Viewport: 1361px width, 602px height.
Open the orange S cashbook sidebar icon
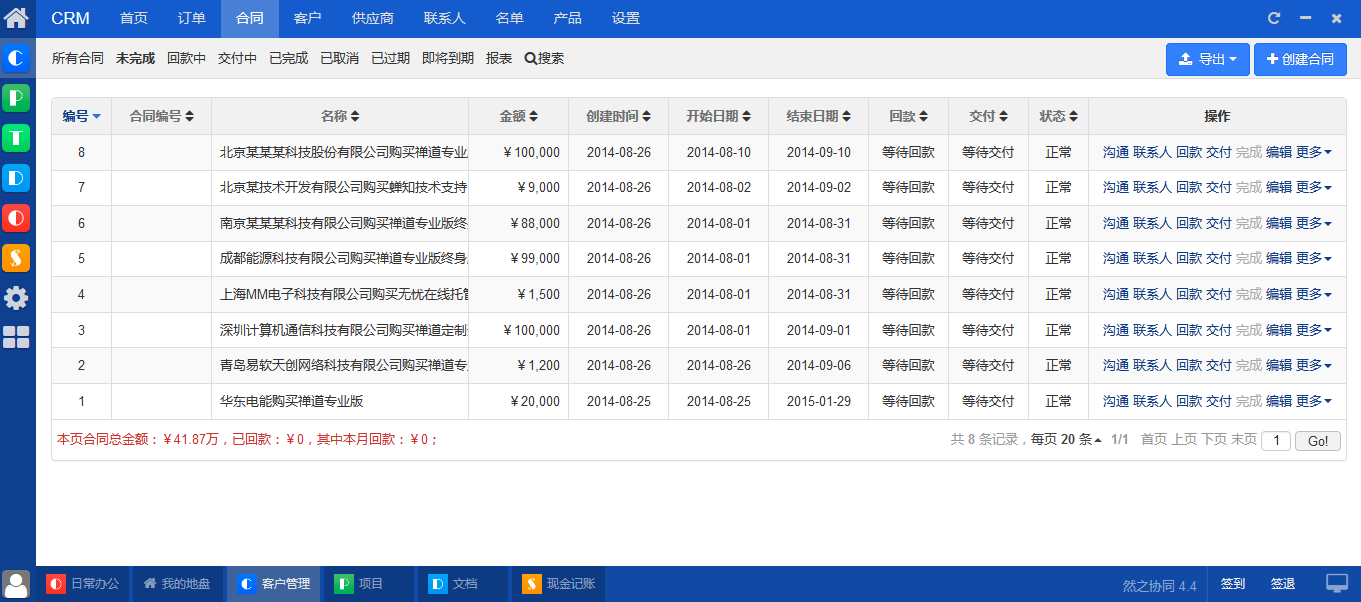coord(16,258)
